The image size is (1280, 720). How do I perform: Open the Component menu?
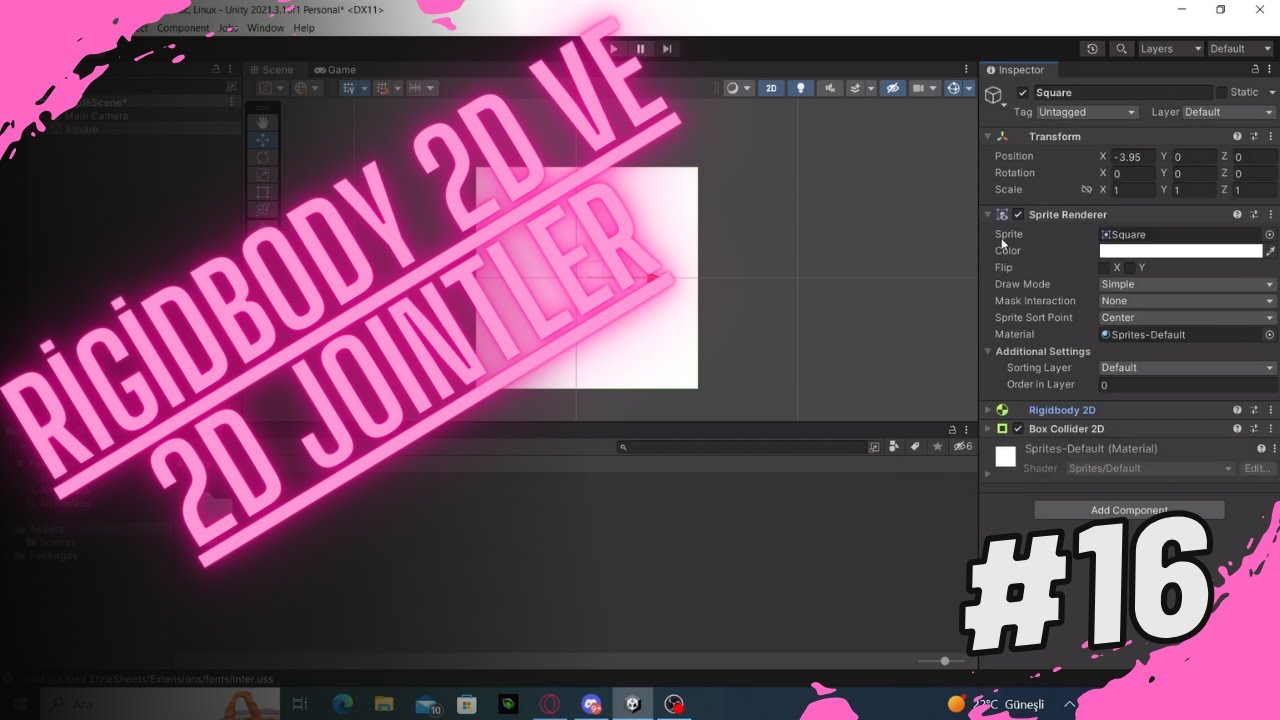183,28
